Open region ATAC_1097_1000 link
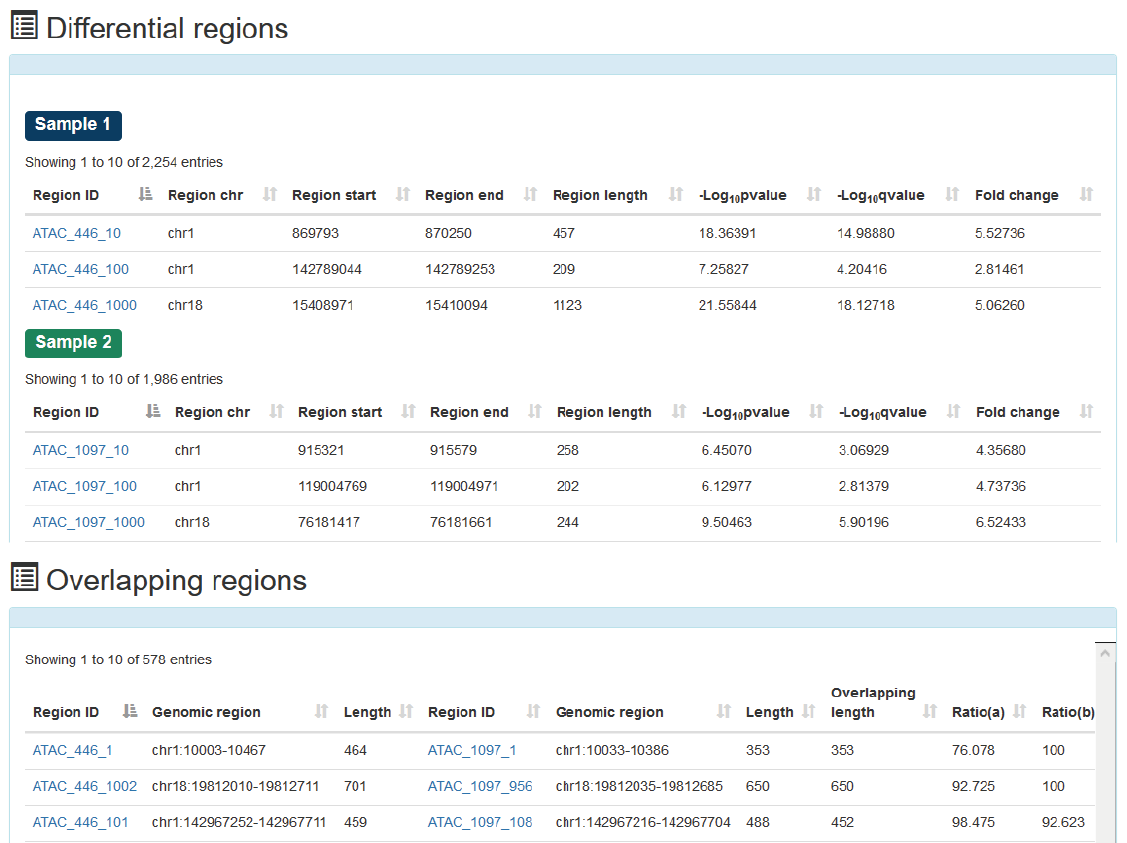Screen dimensions: 1127x843 click(x=88, y=522)
